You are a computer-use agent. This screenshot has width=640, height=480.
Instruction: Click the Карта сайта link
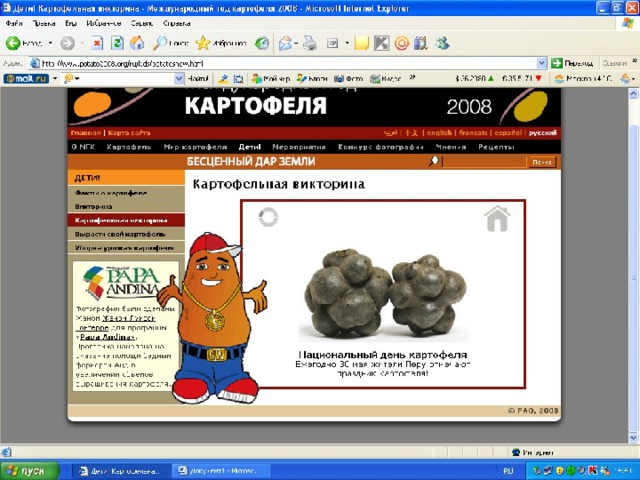[x=129, y=133]
